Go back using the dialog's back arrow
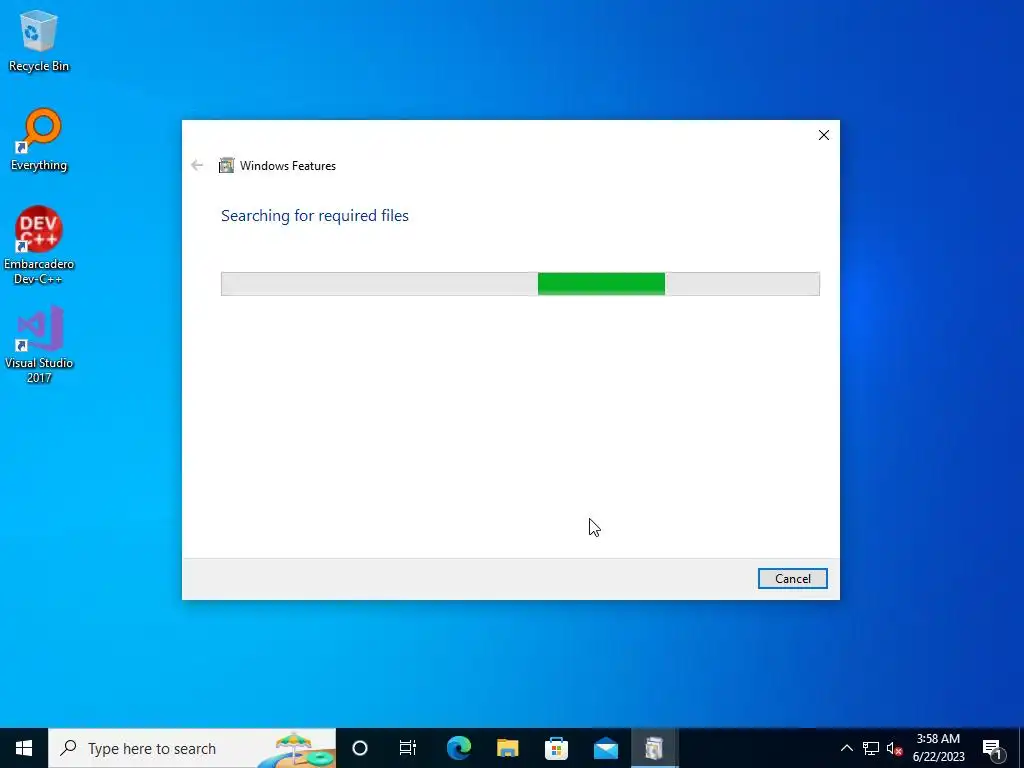 [197, 165]
